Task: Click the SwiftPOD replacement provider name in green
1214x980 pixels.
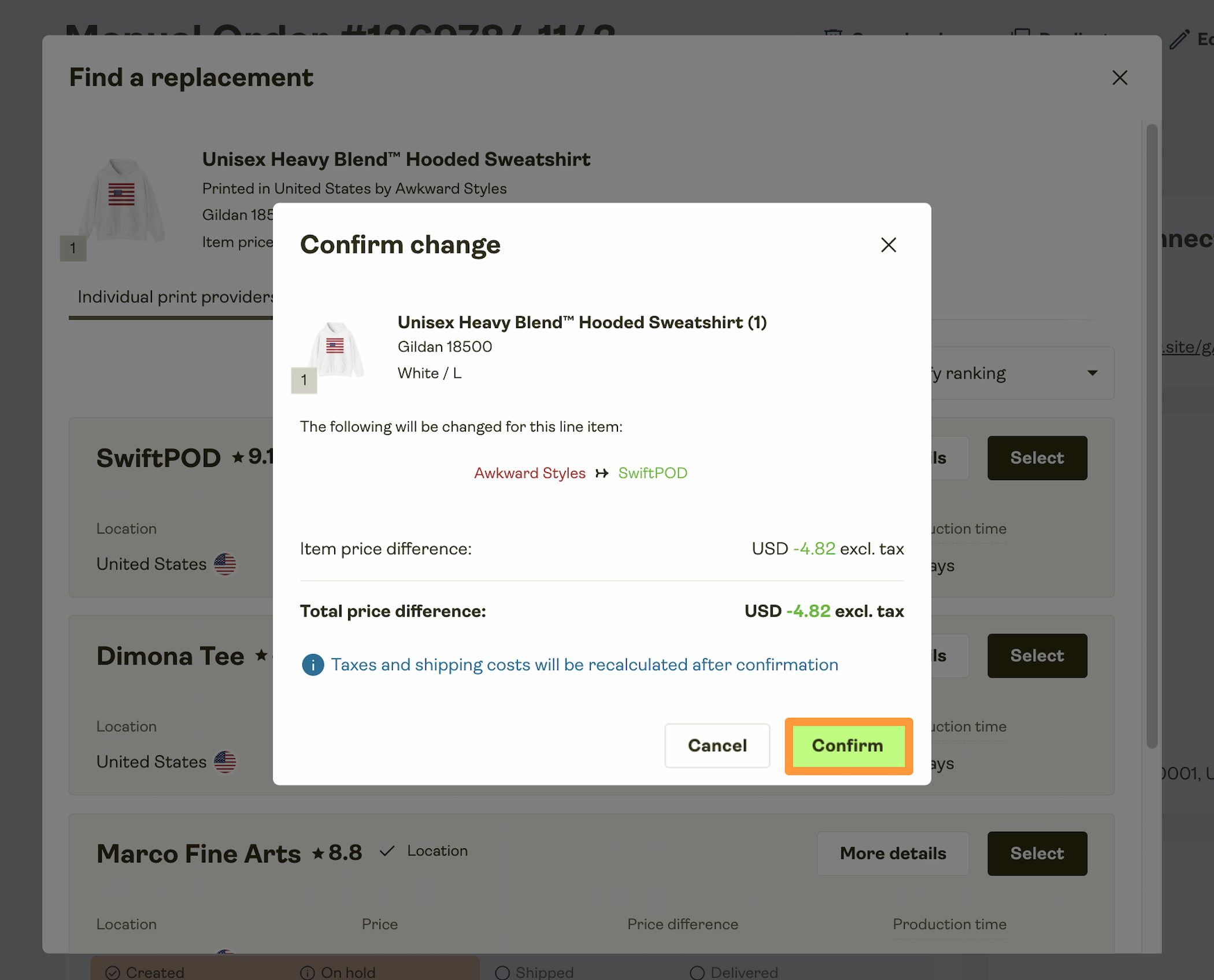Action: point(653,473)
